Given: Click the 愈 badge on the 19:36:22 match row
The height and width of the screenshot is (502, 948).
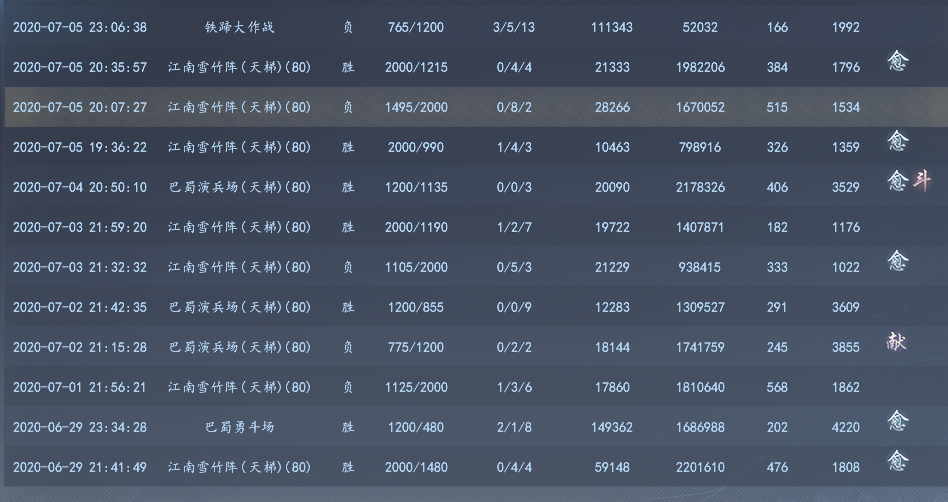Looking at the screenshot, I should pyautogui.click(x=898, y=140).
